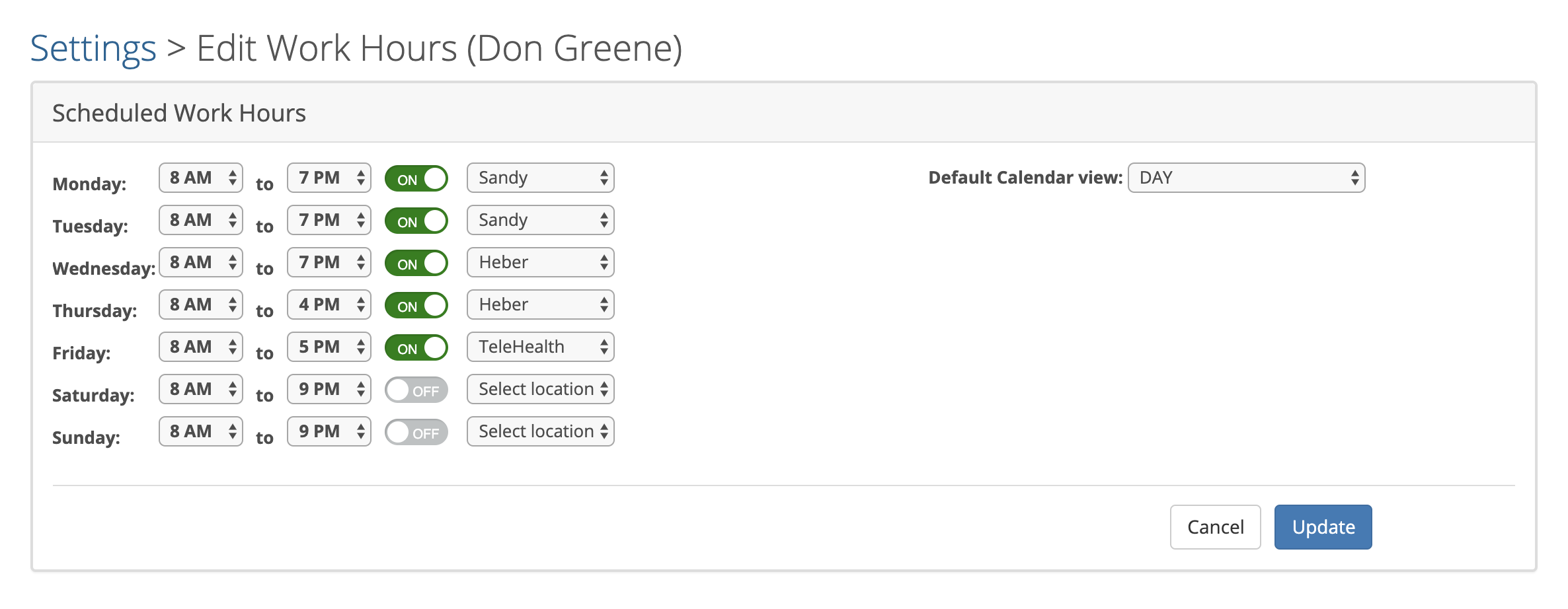Open Tuesday end time 7 PM dropdown
Viewport: 1568px width, 609px height.
pos(329,220)
